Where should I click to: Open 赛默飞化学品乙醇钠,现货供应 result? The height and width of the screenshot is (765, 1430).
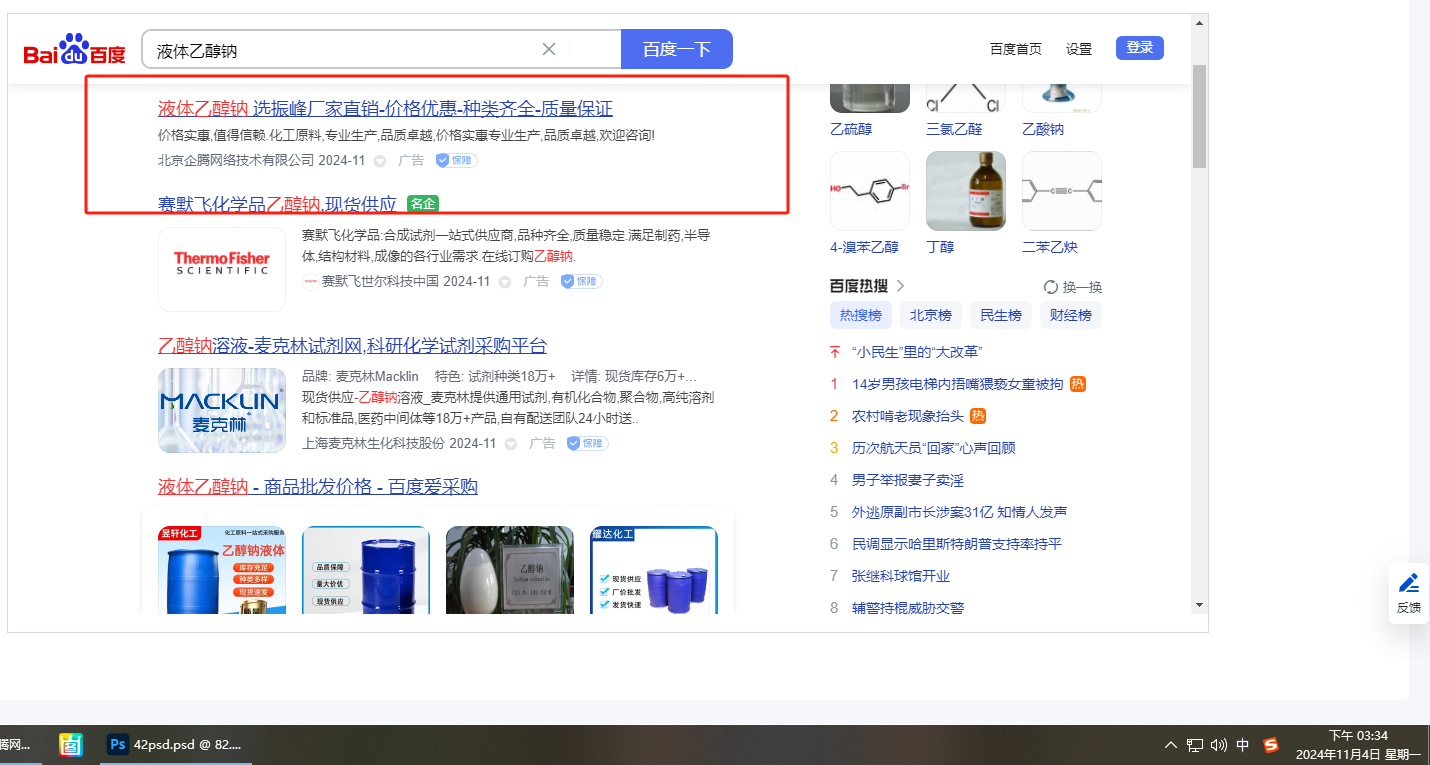[x=277, y=204]
